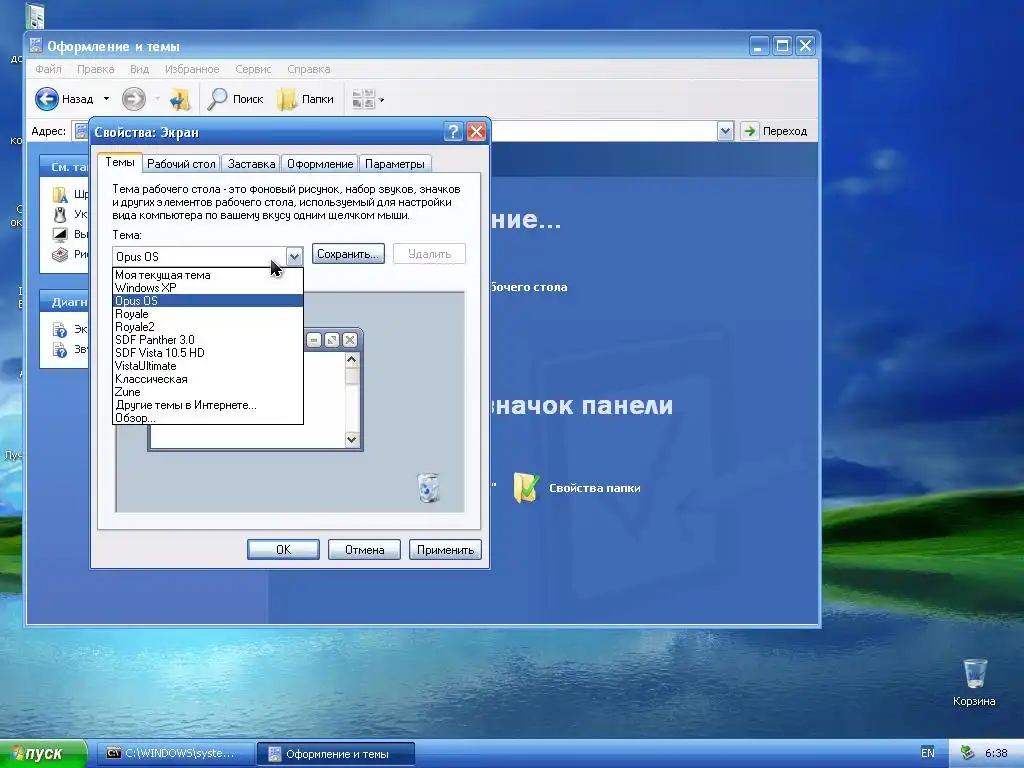Screen dimensions: 1024x768
Task: Click Оформление и темы taskbar button
Action: coord(336,754)
